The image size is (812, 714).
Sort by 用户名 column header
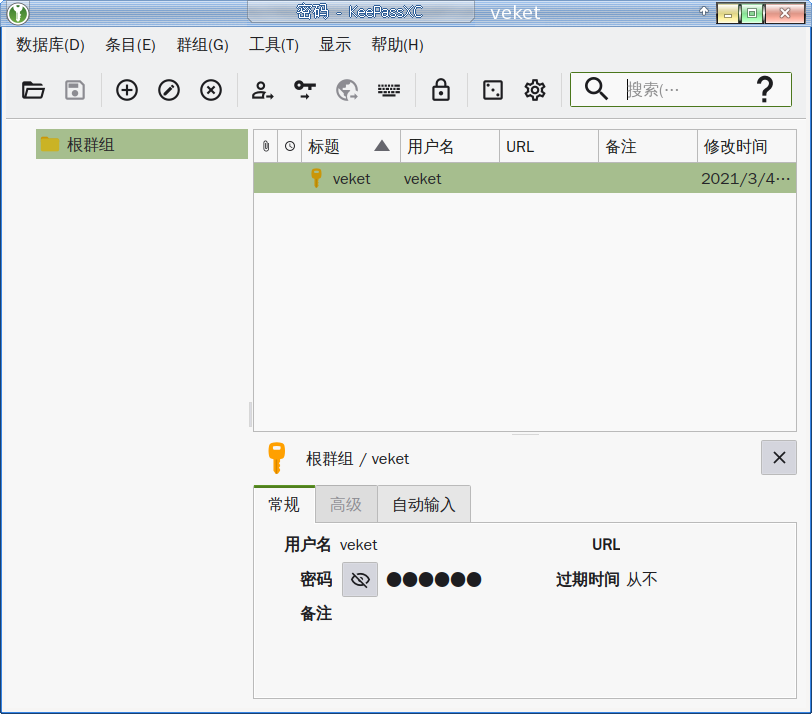450,146
